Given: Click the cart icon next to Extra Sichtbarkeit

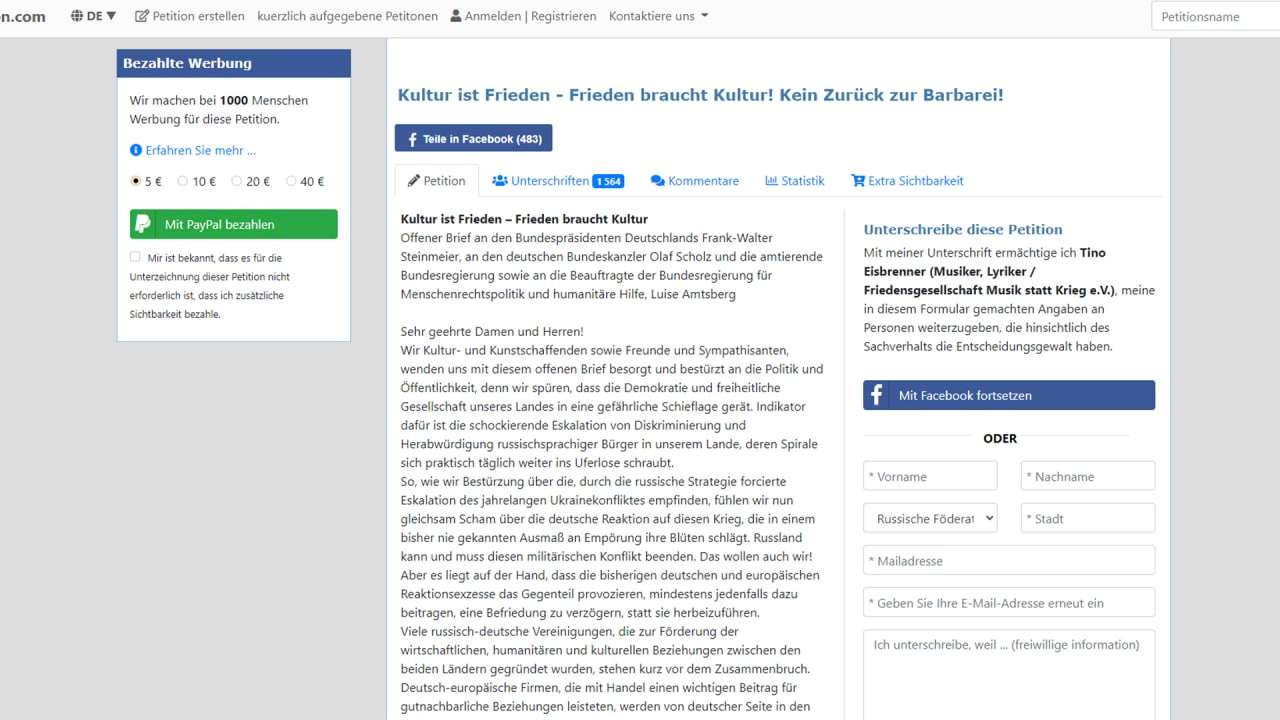Looking at the screenshot, I should click(857, 181).
